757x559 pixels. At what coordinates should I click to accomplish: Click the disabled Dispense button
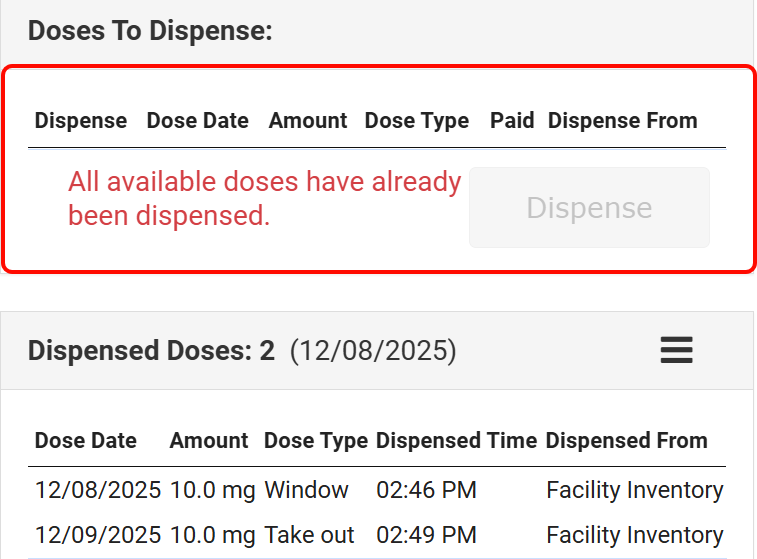click(589, 208)
